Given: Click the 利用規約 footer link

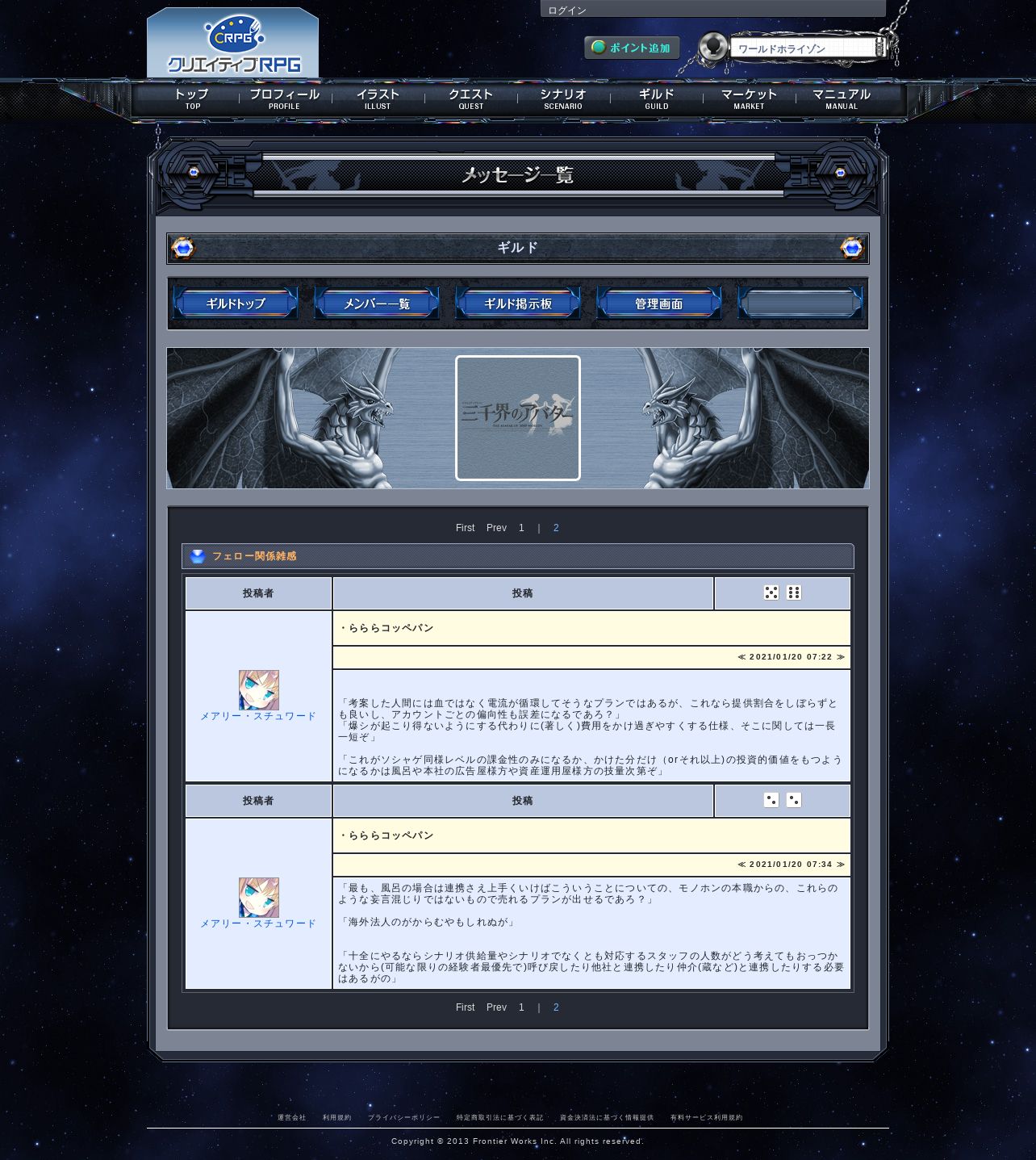Looking at the screenshot, I should point(337,1118).
